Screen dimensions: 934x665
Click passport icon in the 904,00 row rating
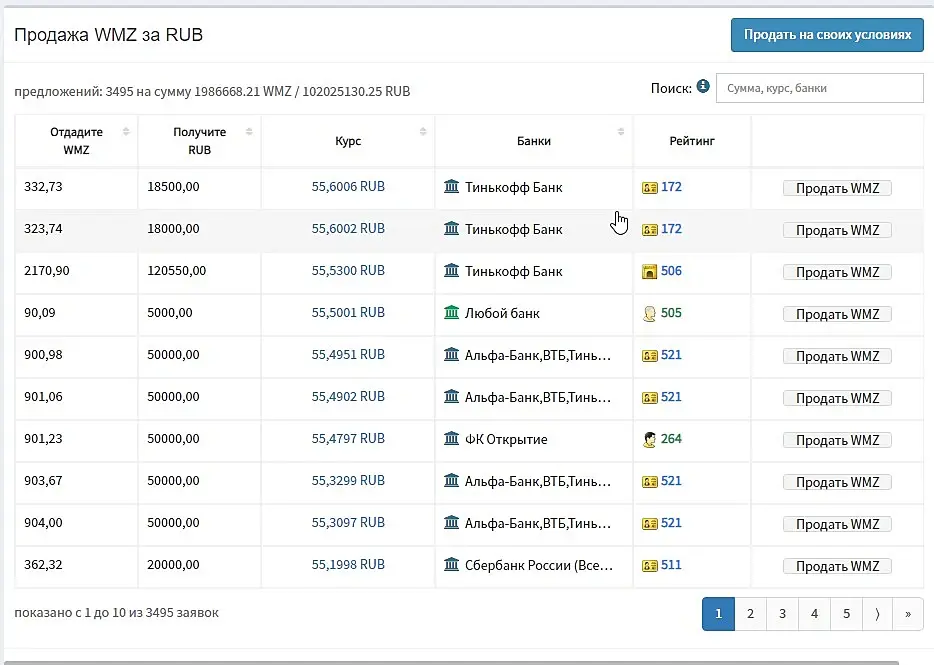(649, 524)
